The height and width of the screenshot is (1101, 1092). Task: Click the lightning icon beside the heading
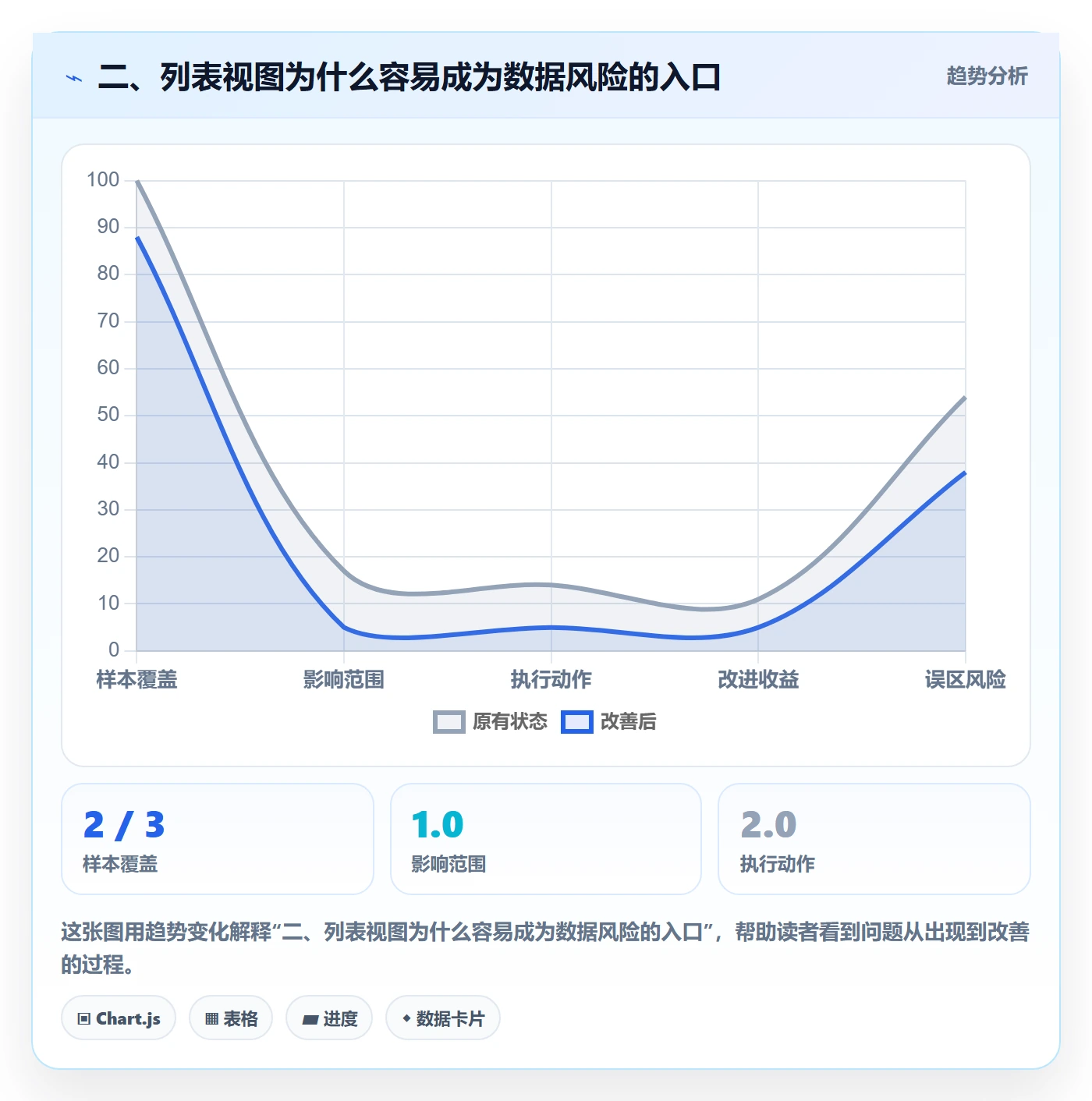click(74, 78)
